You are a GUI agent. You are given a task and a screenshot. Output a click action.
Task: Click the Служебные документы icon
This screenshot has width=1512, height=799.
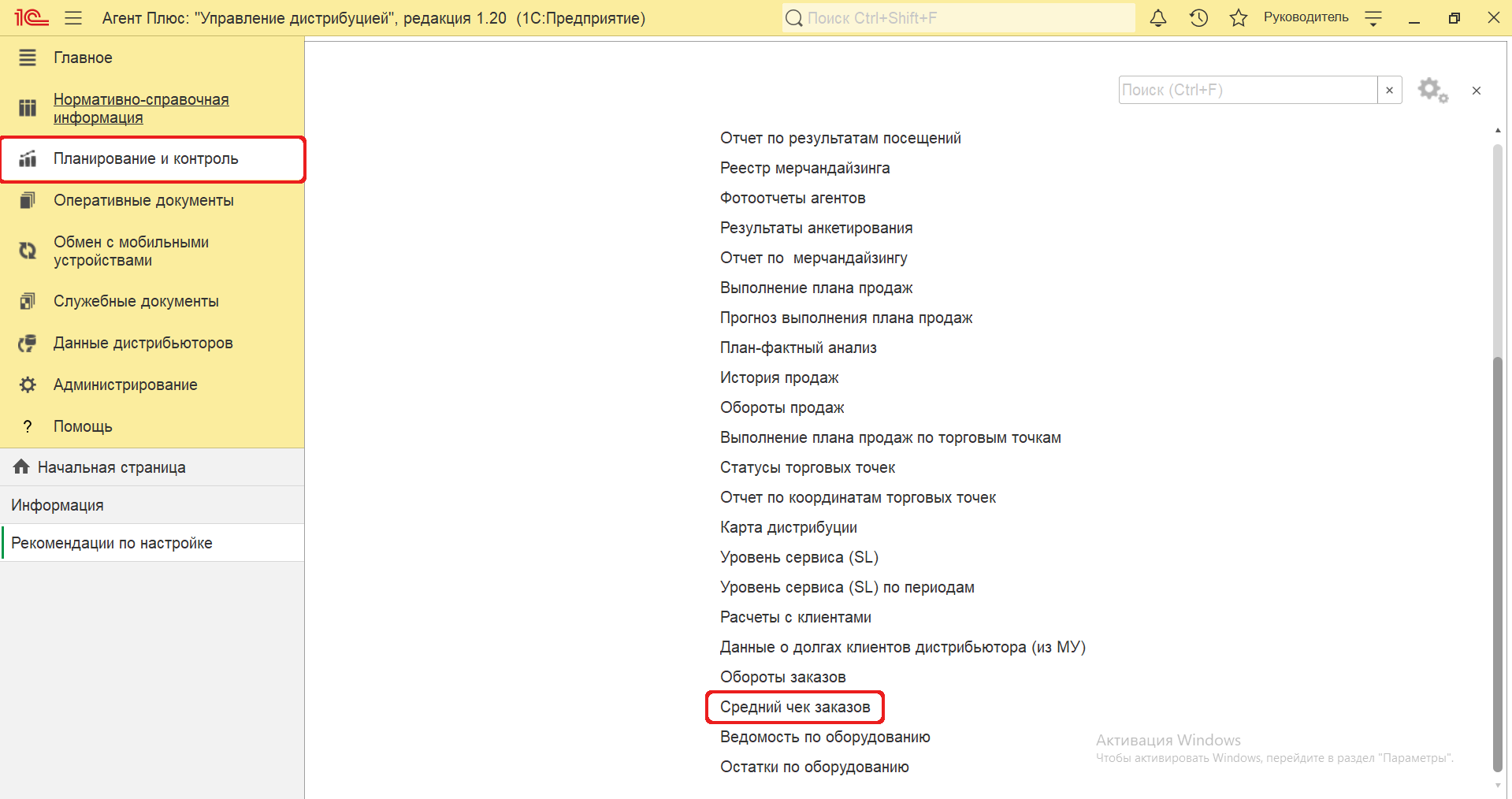click(x=28, y=301)
